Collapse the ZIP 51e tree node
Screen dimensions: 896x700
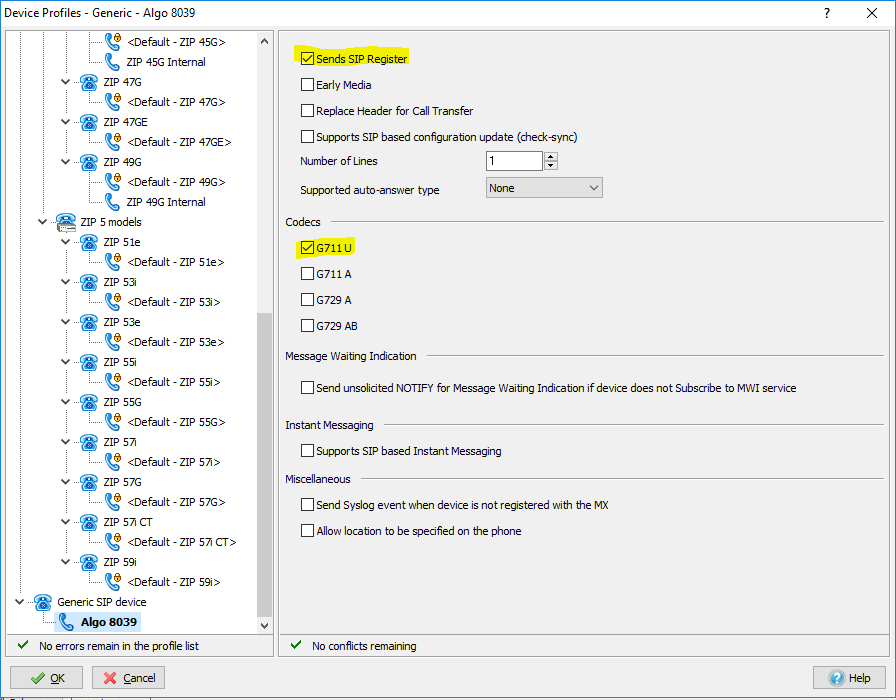(66, 242)
